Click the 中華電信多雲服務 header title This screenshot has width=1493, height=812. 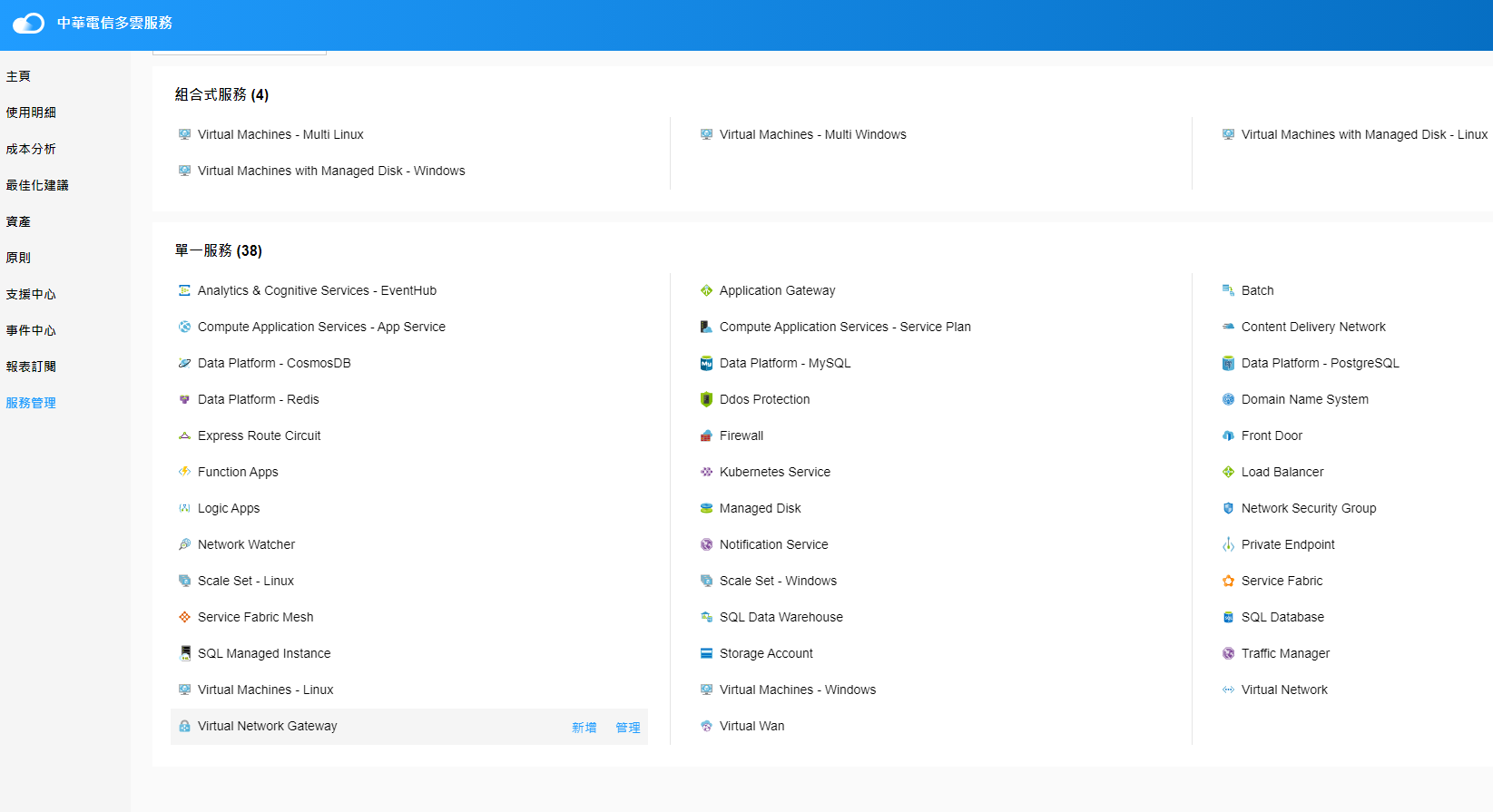(114, 23)
